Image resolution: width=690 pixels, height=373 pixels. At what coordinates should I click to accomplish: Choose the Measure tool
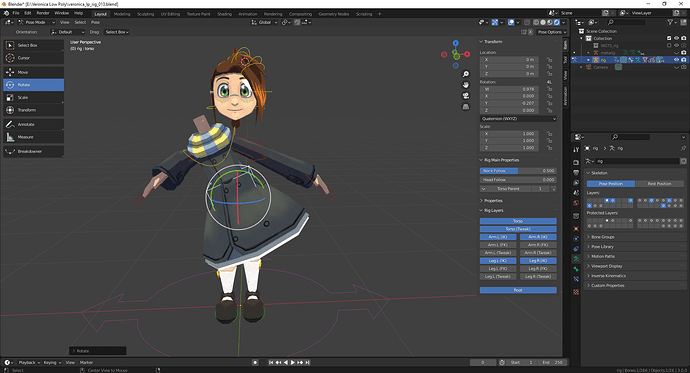[33, 137]
